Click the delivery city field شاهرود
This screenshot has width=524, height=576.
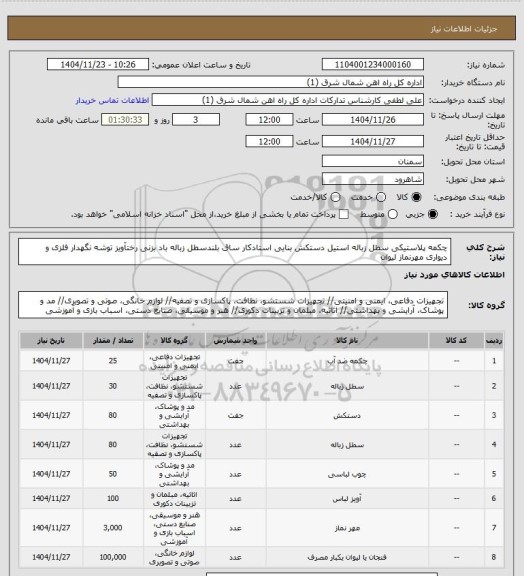[373, 179]
